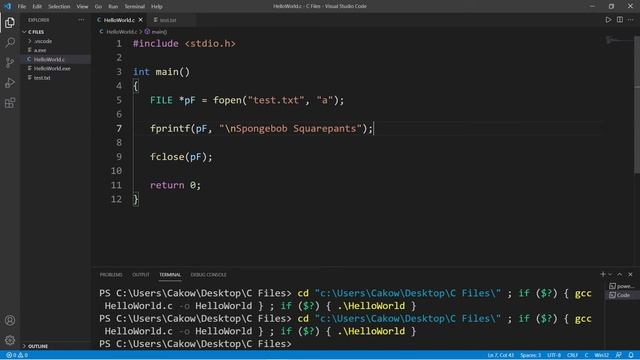The image size is (640, 360).
Task: Open HelloWorld.exe in the explorer
Action: [56, 69]
